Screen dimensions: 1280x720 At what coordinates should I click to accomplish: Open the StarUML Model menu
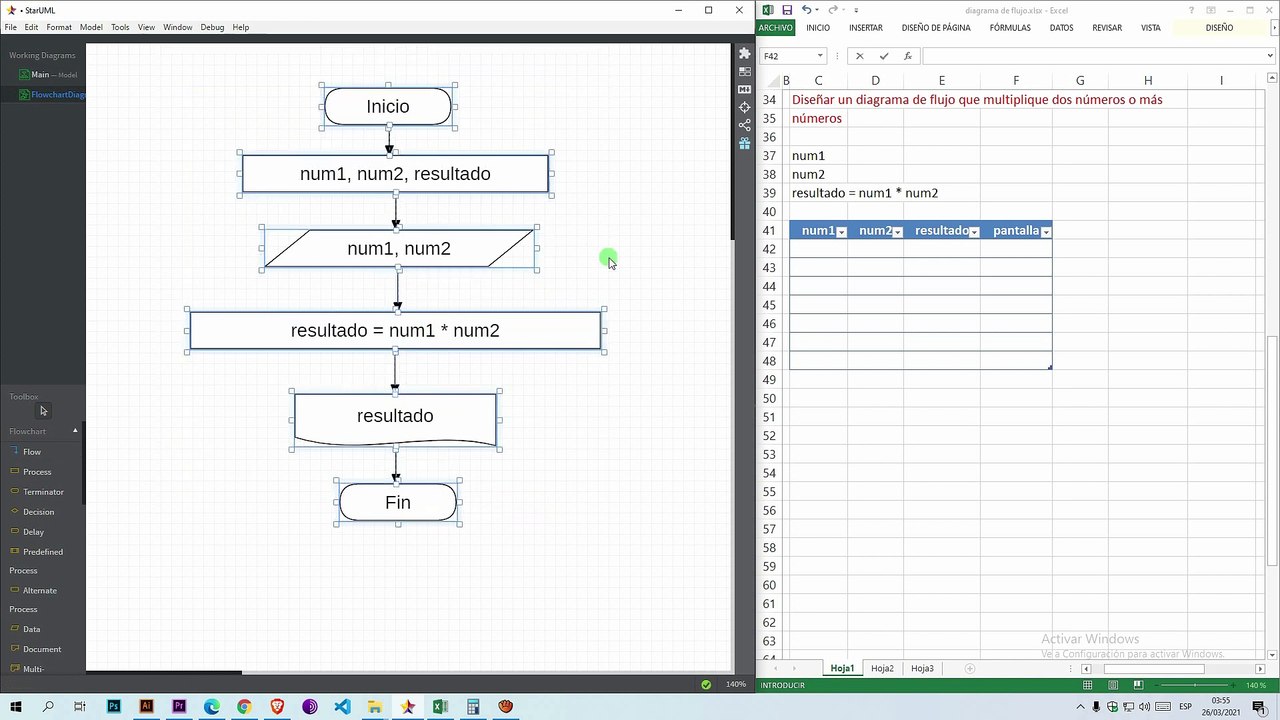click(x=91, y=27)
